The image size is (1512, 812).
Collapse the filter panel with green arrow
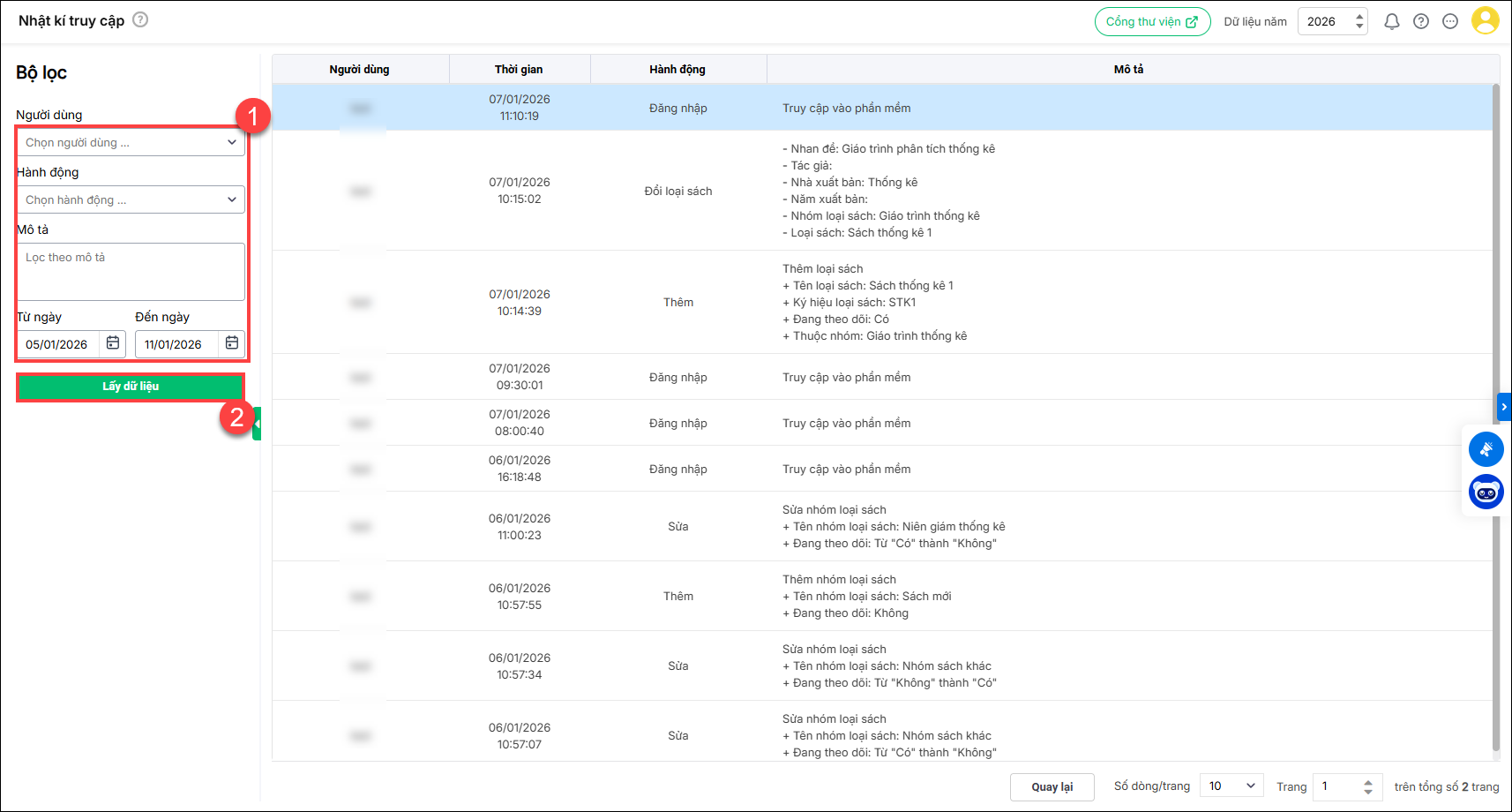pyautogui.click(x=257, y=424)
